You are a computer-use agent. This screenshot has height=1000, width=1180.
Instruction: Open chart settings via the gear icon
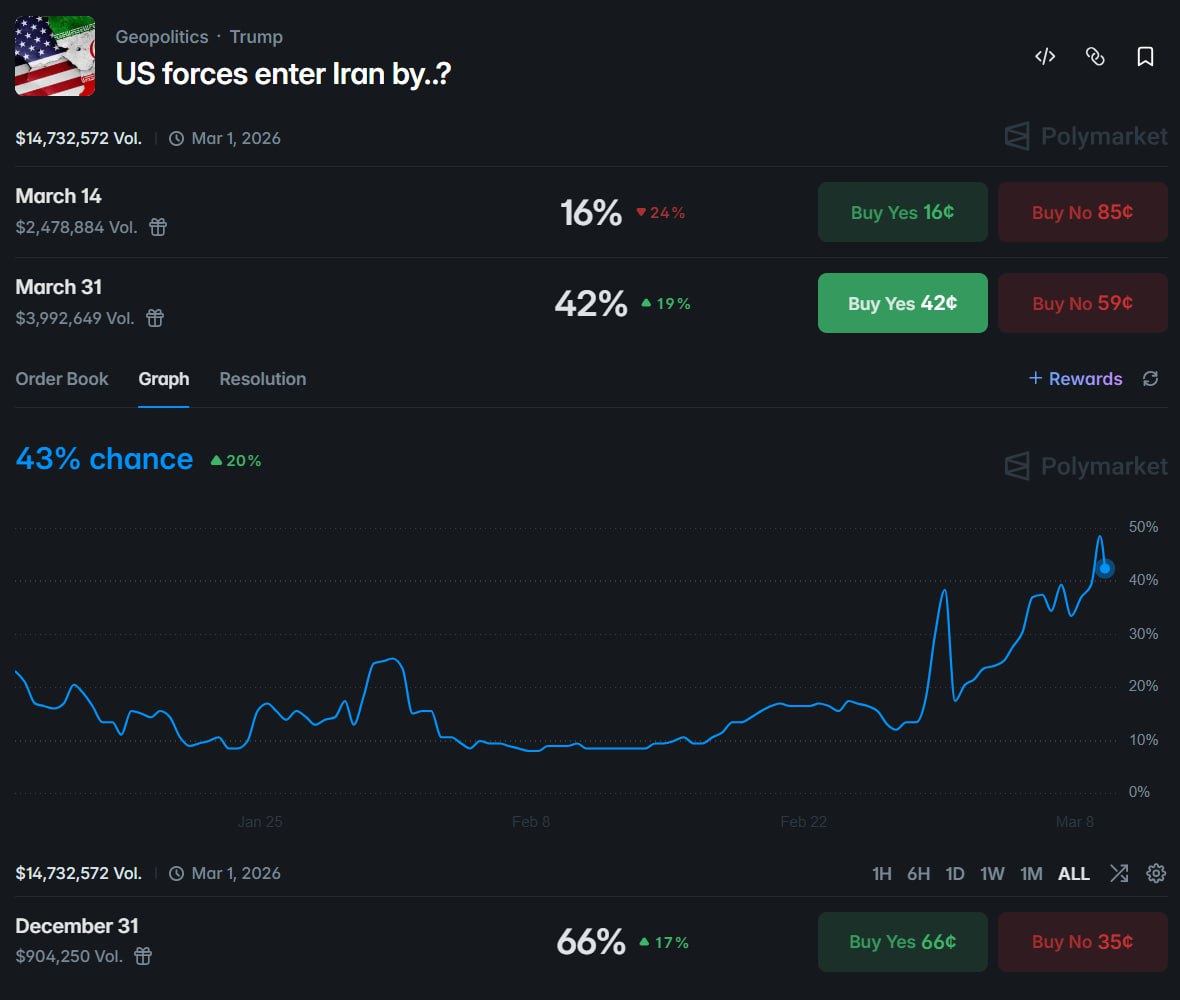click(1155, 873)
